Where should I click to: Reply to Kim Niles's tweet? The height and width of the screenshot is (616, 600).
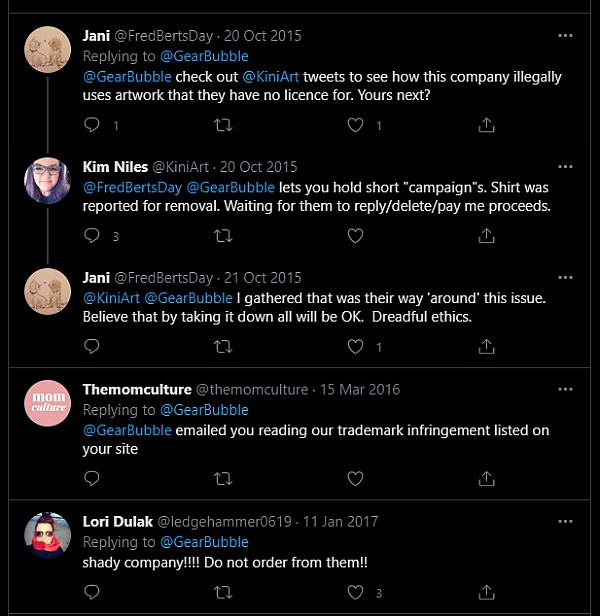(x=92, y=236)
